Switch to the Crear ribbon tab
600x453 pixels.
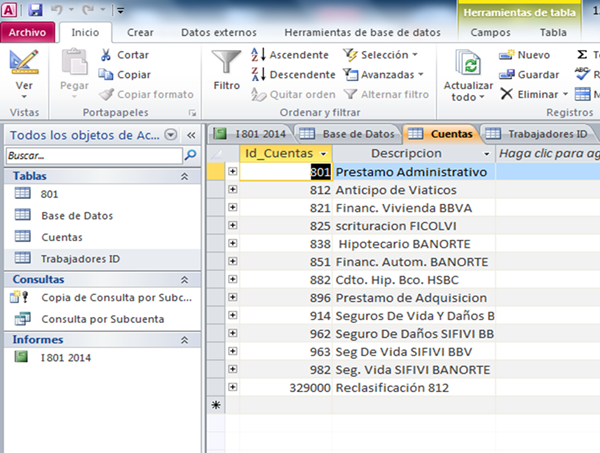pyautogui.click(x=141, y=32)
